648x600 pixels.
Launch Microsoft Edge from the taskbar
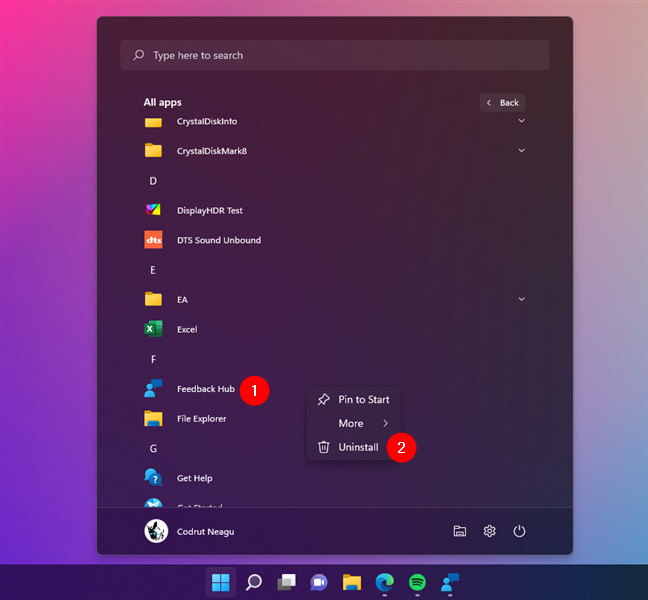point(384,582)
